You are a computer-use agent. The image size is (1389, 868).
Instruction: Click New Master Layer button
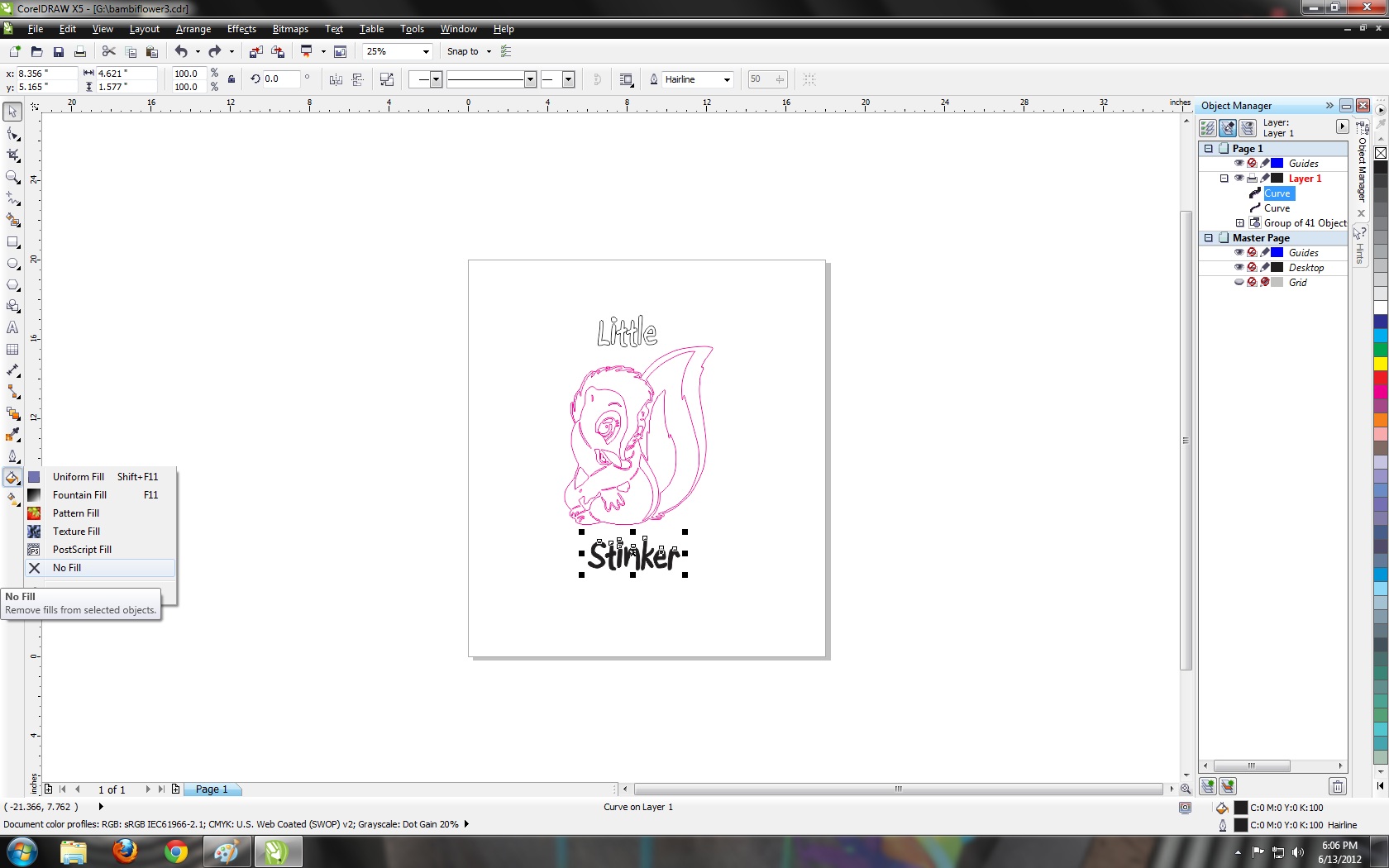coord(1228,786)
